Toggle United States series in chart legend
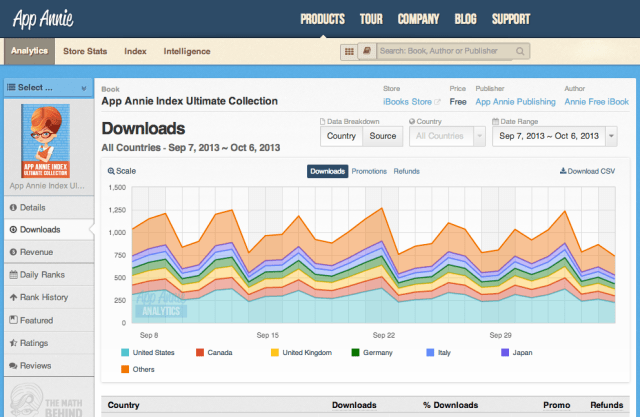The width and height of the screenshot is (640, 417). [x=148, y=353]
